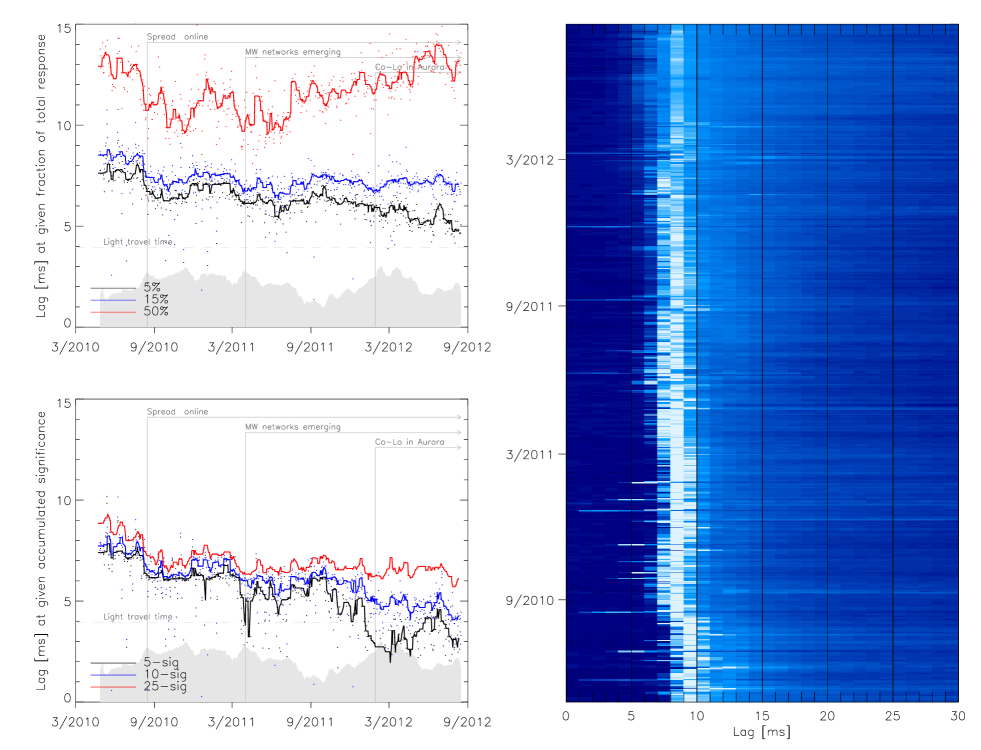This screenshot has width=981, height=750.
Task: Click 'MW networks emerging' label in fraction-of-response plot
Action: click(293, 52)
